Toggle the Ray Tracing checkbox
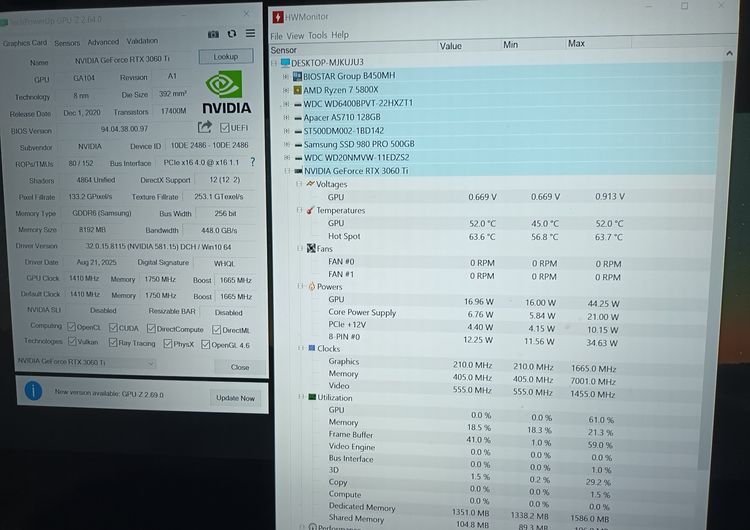 tap(113, 342)
